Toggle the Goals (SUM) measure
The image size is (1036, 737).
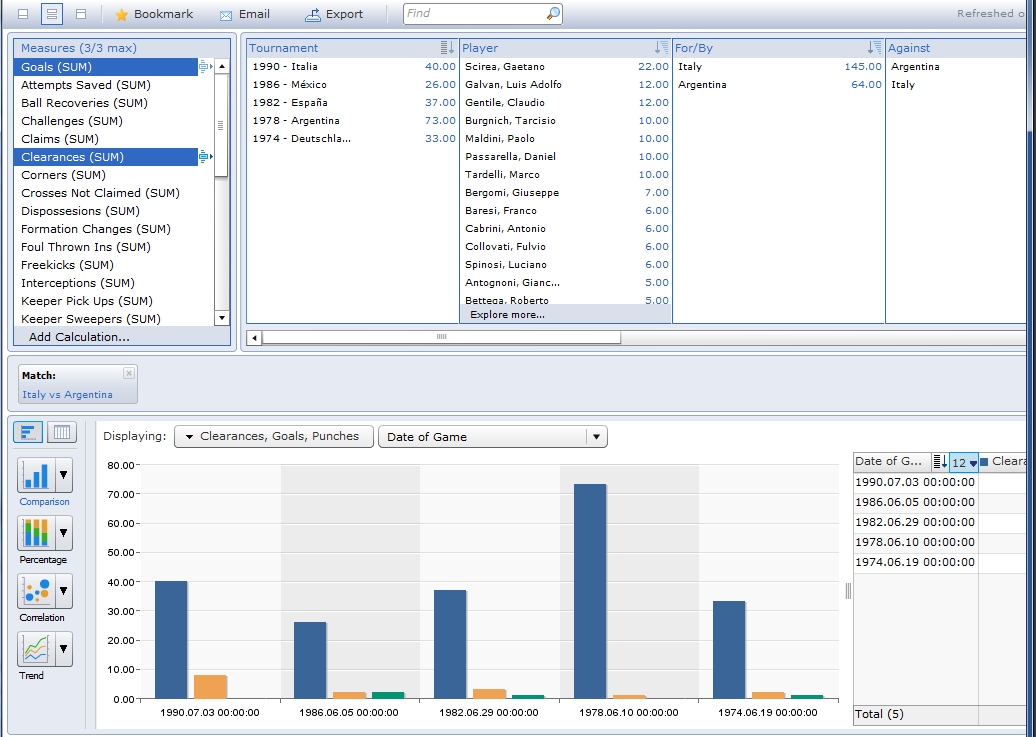106,67
